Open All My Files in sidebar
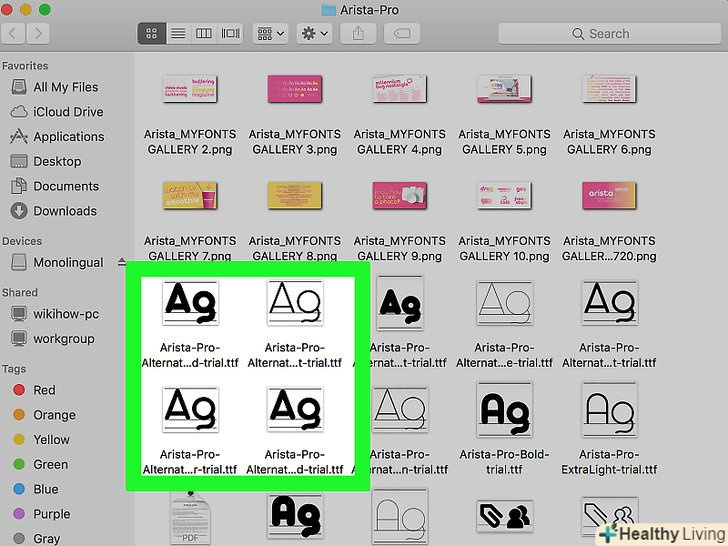Viewport: 728px width, 546px height. point(65,88)
